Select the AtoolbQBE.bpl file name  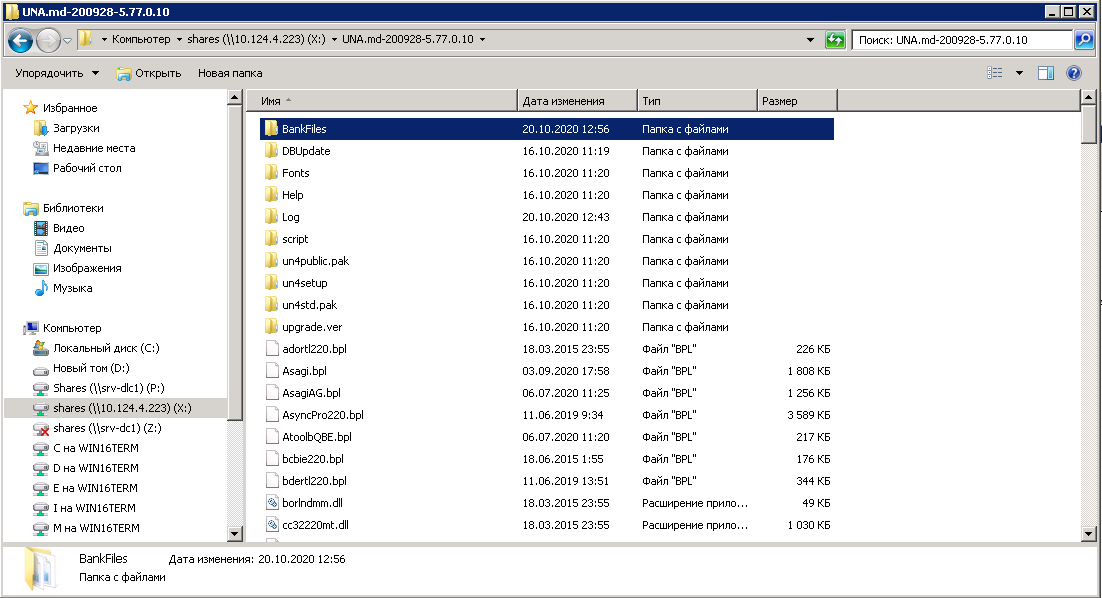(x=317, y=437)
